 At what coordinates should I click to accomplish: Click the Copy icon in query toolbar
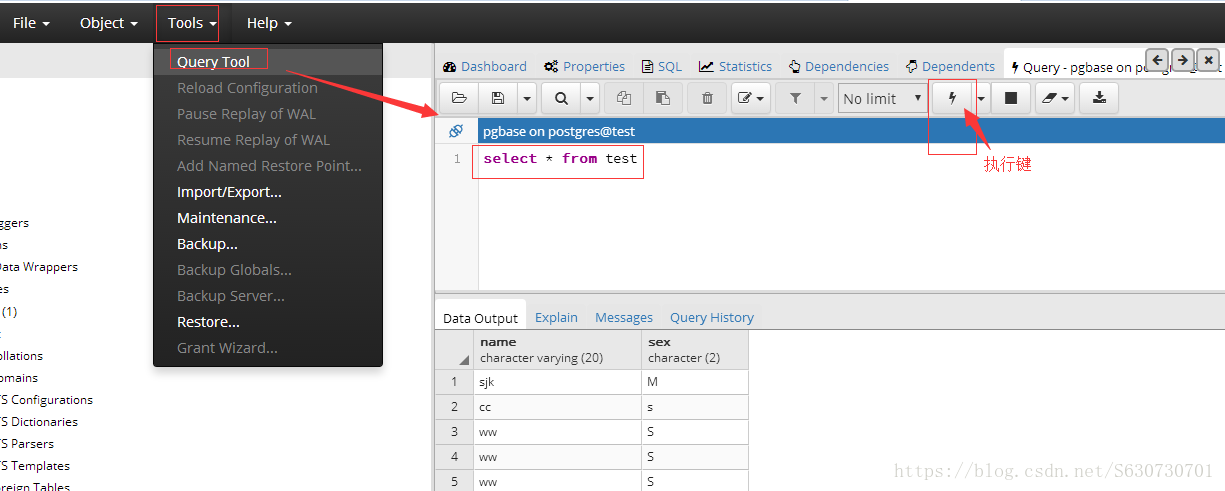(624, 98)
